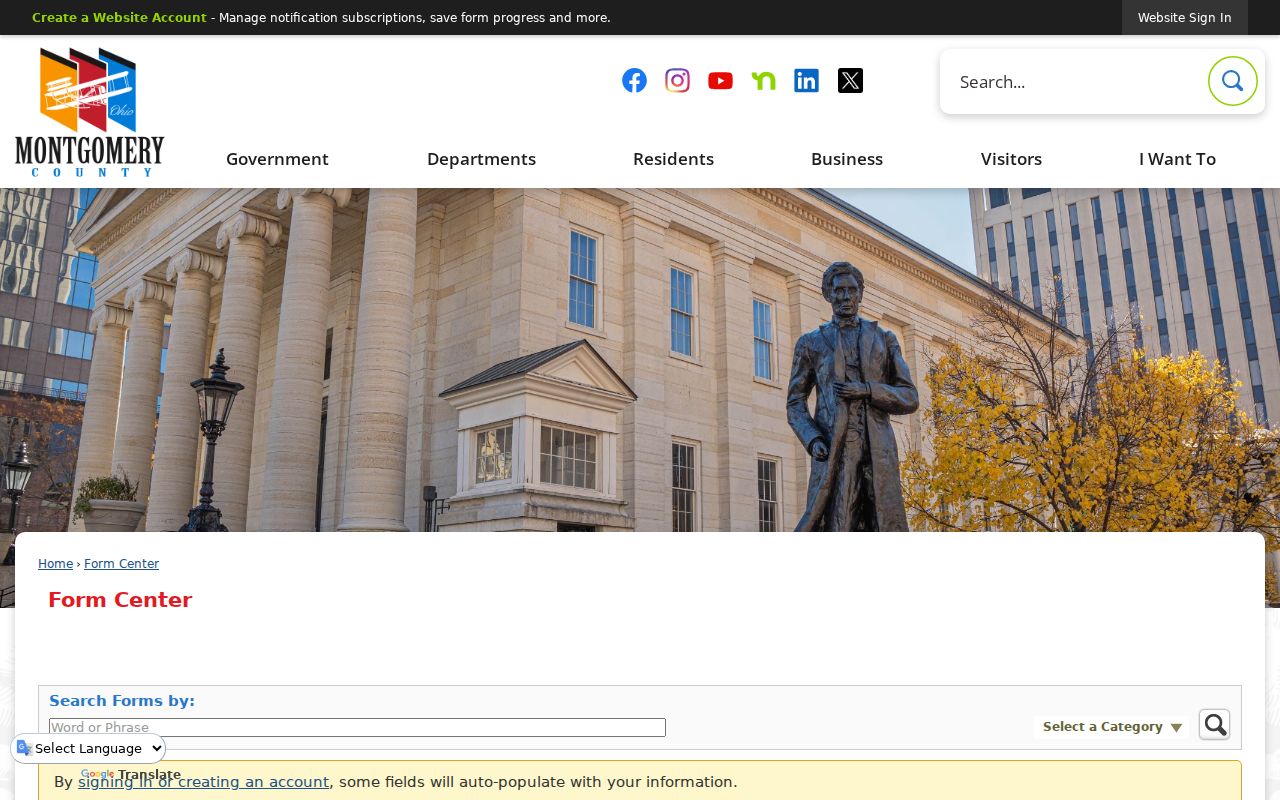Open the LinkedIn social icon

[x=807, y=81]
